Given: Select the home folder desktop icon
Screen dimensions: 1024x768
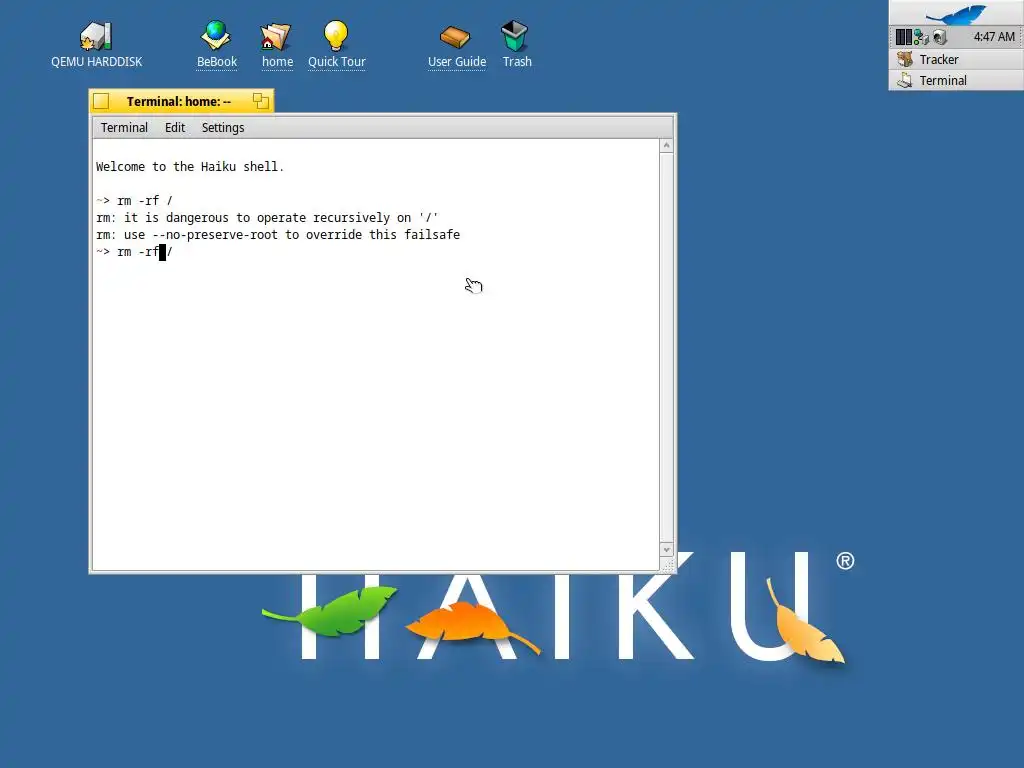Looking at the screenshot, I should tap(276, 37).
